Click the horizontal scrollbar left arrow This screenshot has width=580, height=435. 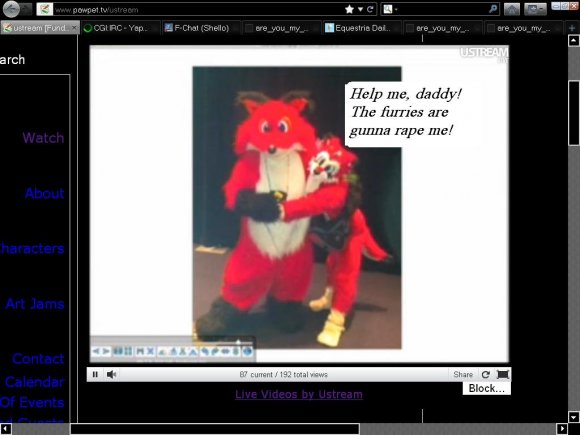(6, 429)
